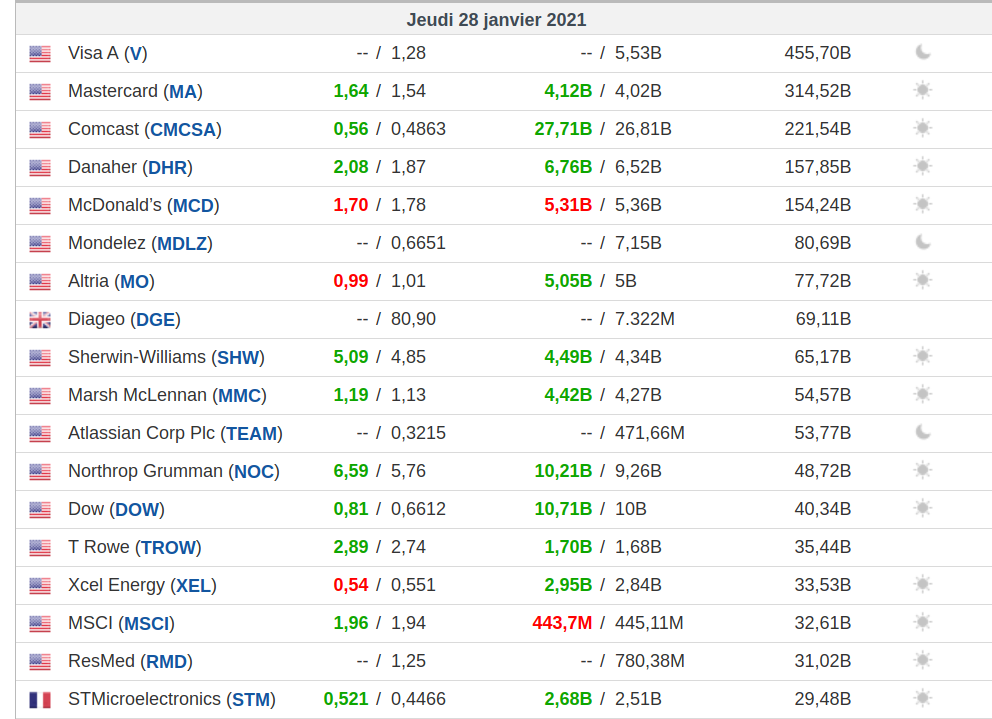Click McDonald's red revenue value 5,31B
The image size is (992, 719).
[568, 205]
